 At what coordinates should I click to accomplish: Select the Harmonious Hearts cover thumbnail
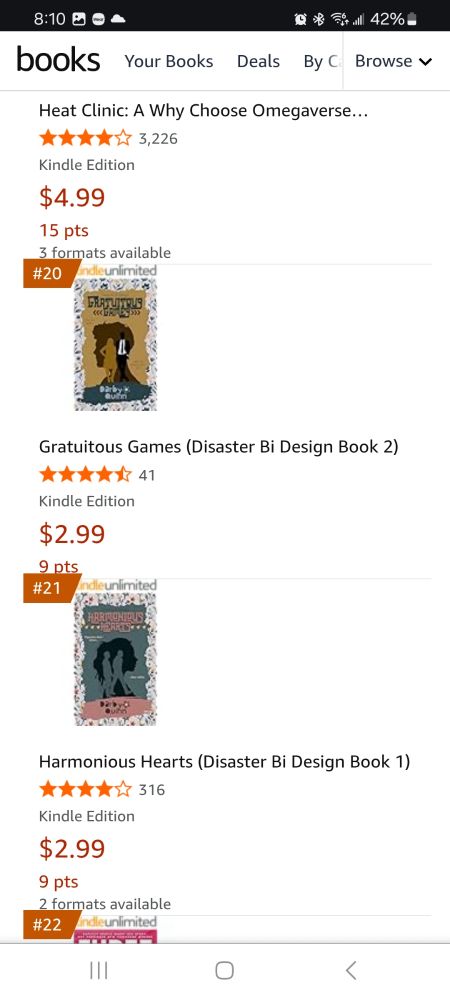[115, 659]
